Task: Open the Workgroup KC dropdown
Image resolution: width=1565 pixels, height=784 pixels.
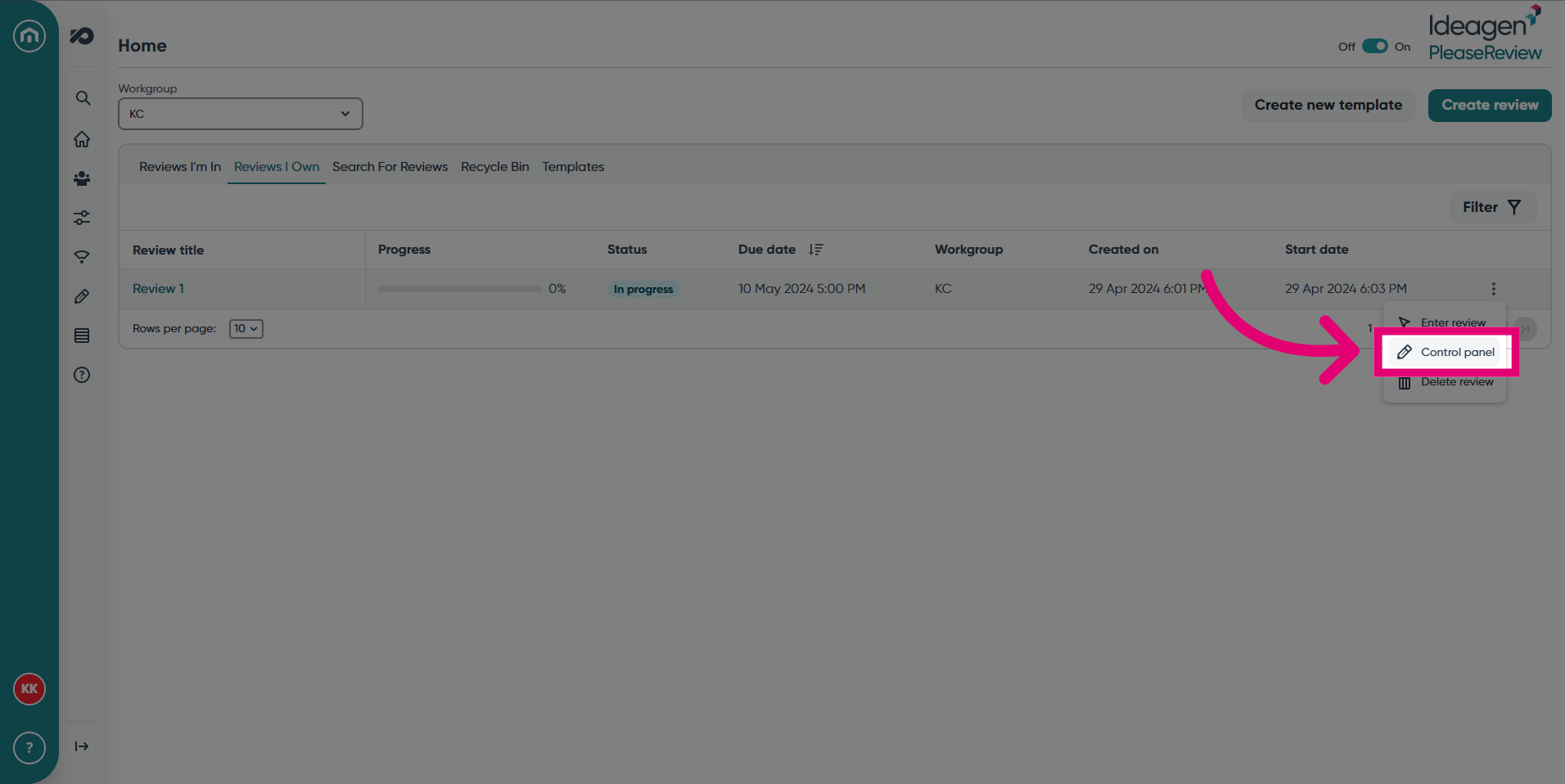Action: click(241, 114)
